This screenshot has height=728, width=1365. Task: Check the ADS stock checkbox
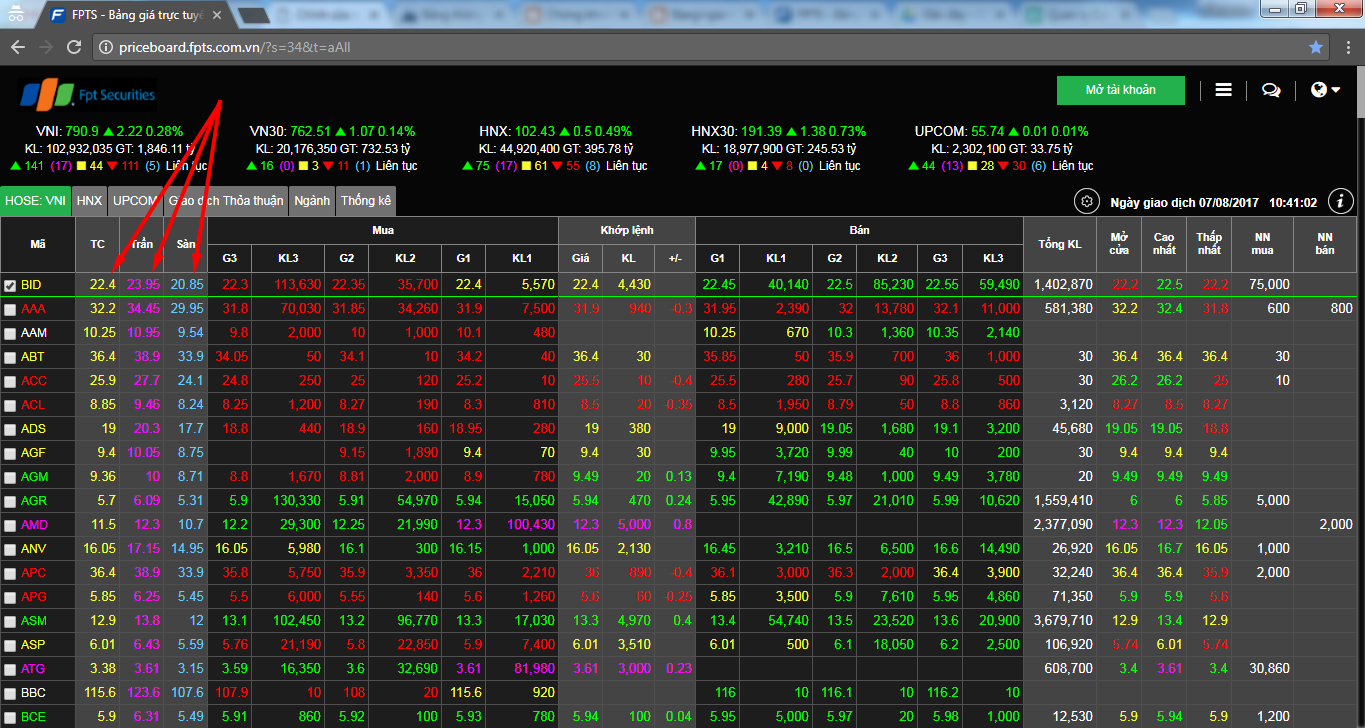tap(10, 430)
